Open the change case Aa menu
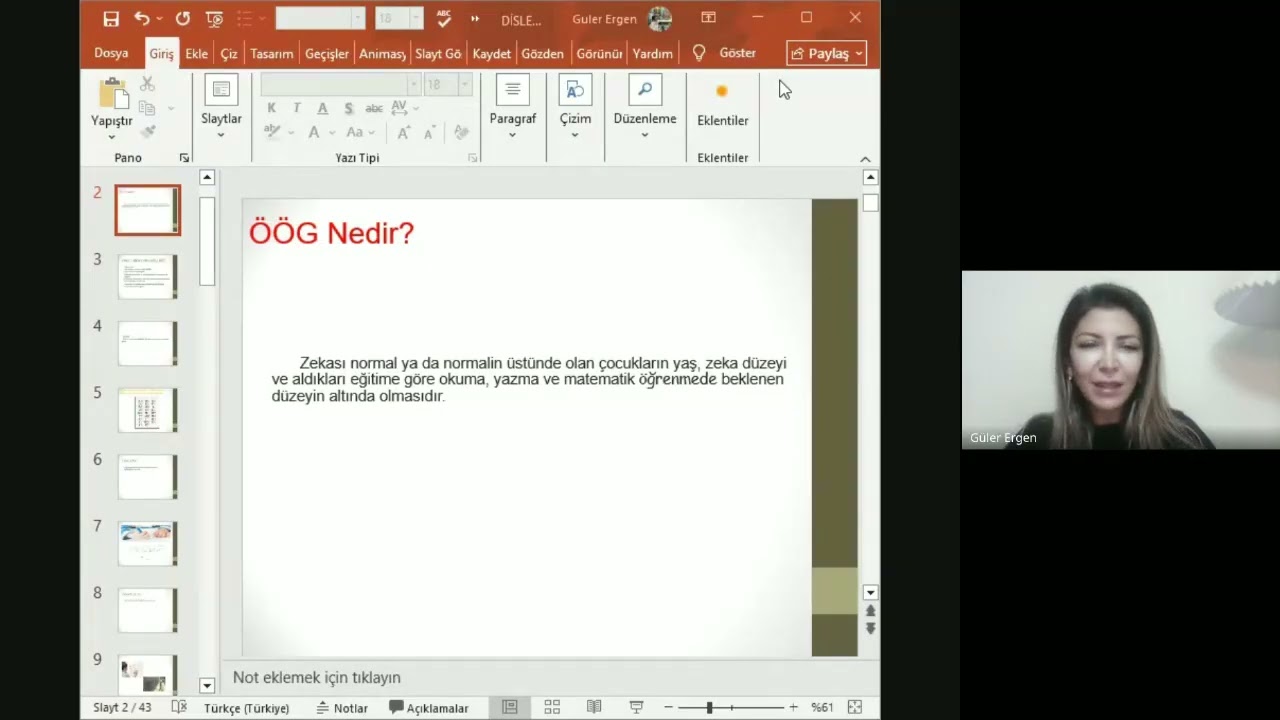 coord(360,132)
